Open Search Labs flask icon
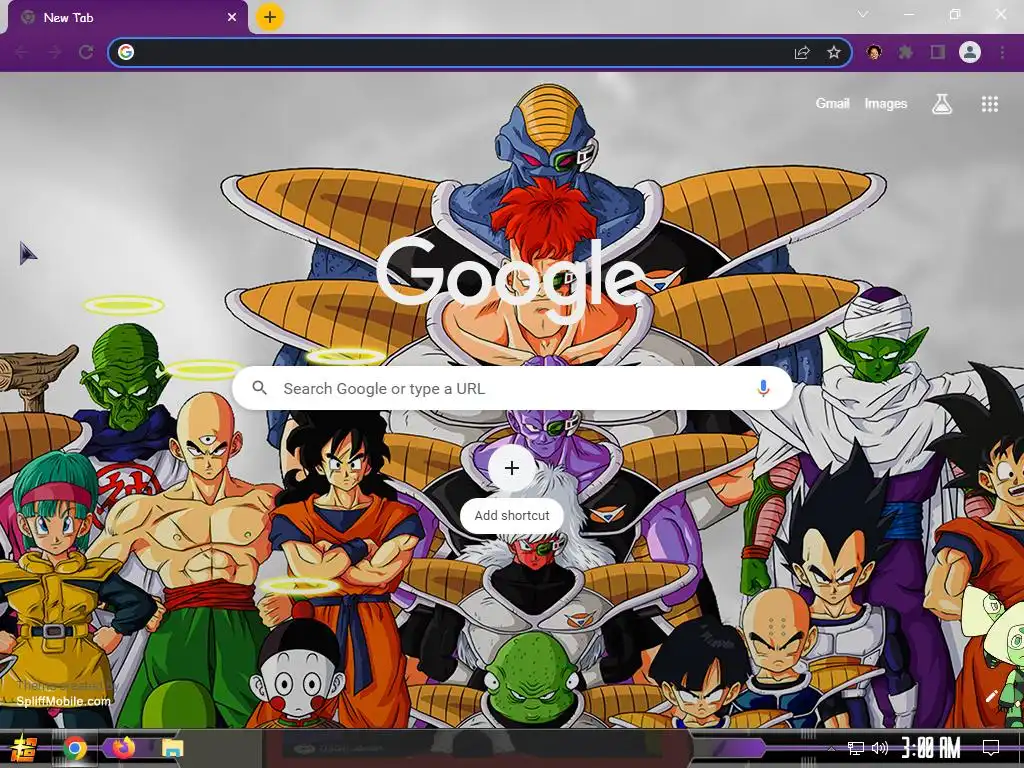 tap(942, 104)
